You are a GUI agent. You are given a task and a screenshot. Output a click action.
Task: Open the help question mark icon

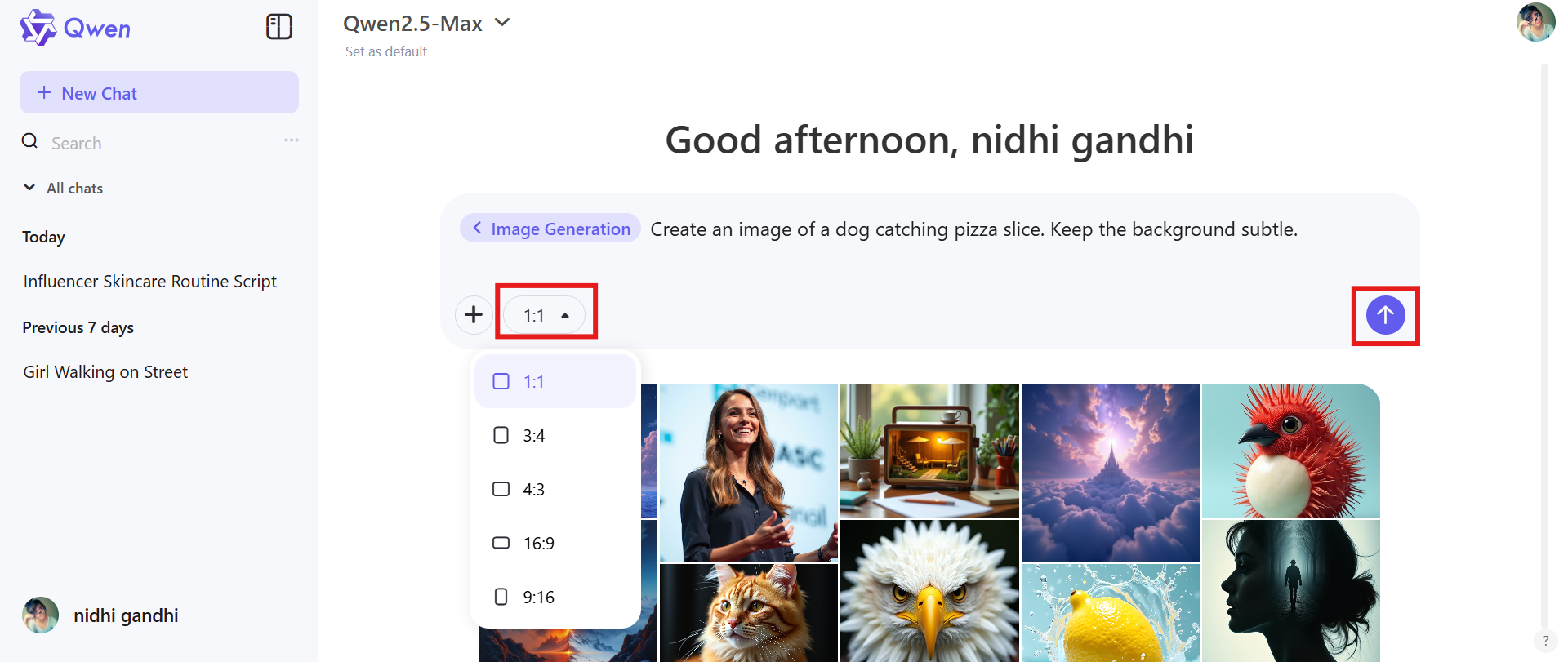point(1544,642)
